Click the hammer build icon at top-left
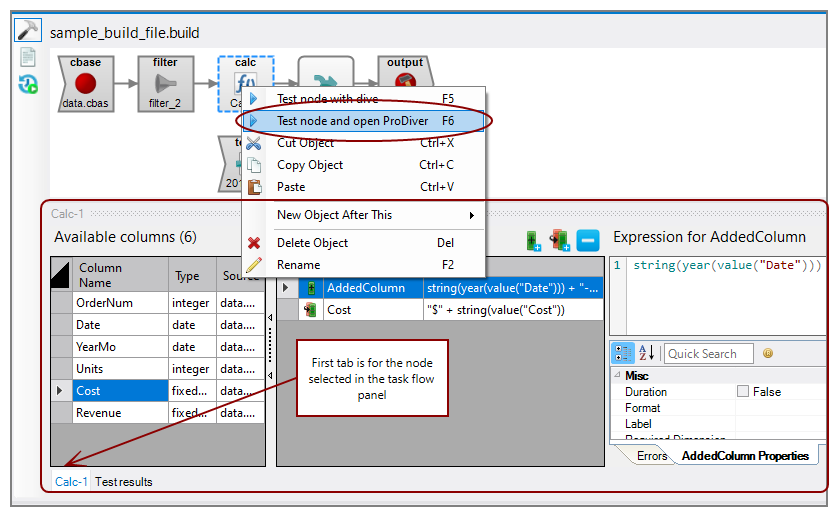Screen dimensions: 838x517 click(27, 30)
